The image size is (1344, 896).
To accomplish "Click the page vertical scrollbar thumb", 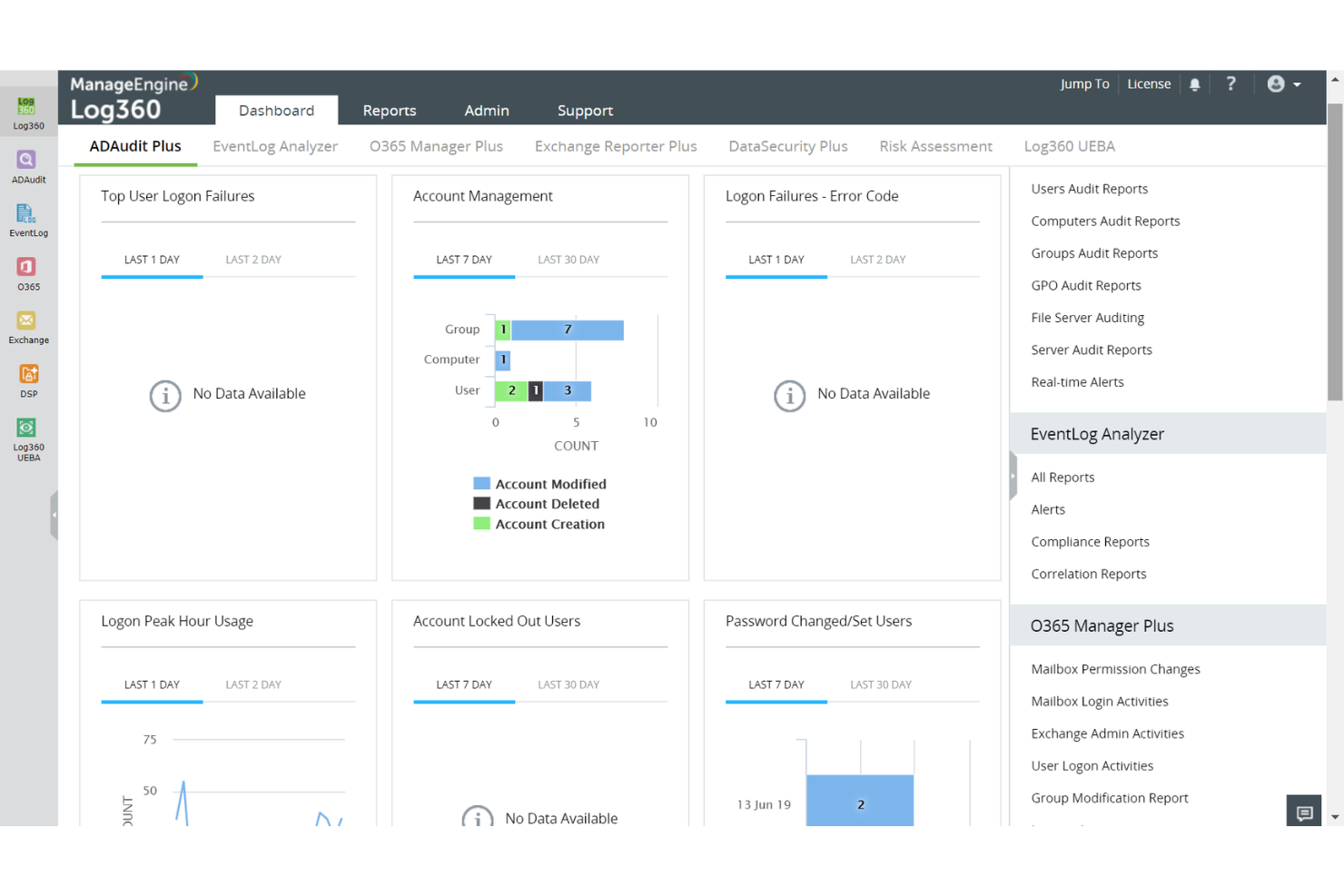I will [x=1335, y=251].
